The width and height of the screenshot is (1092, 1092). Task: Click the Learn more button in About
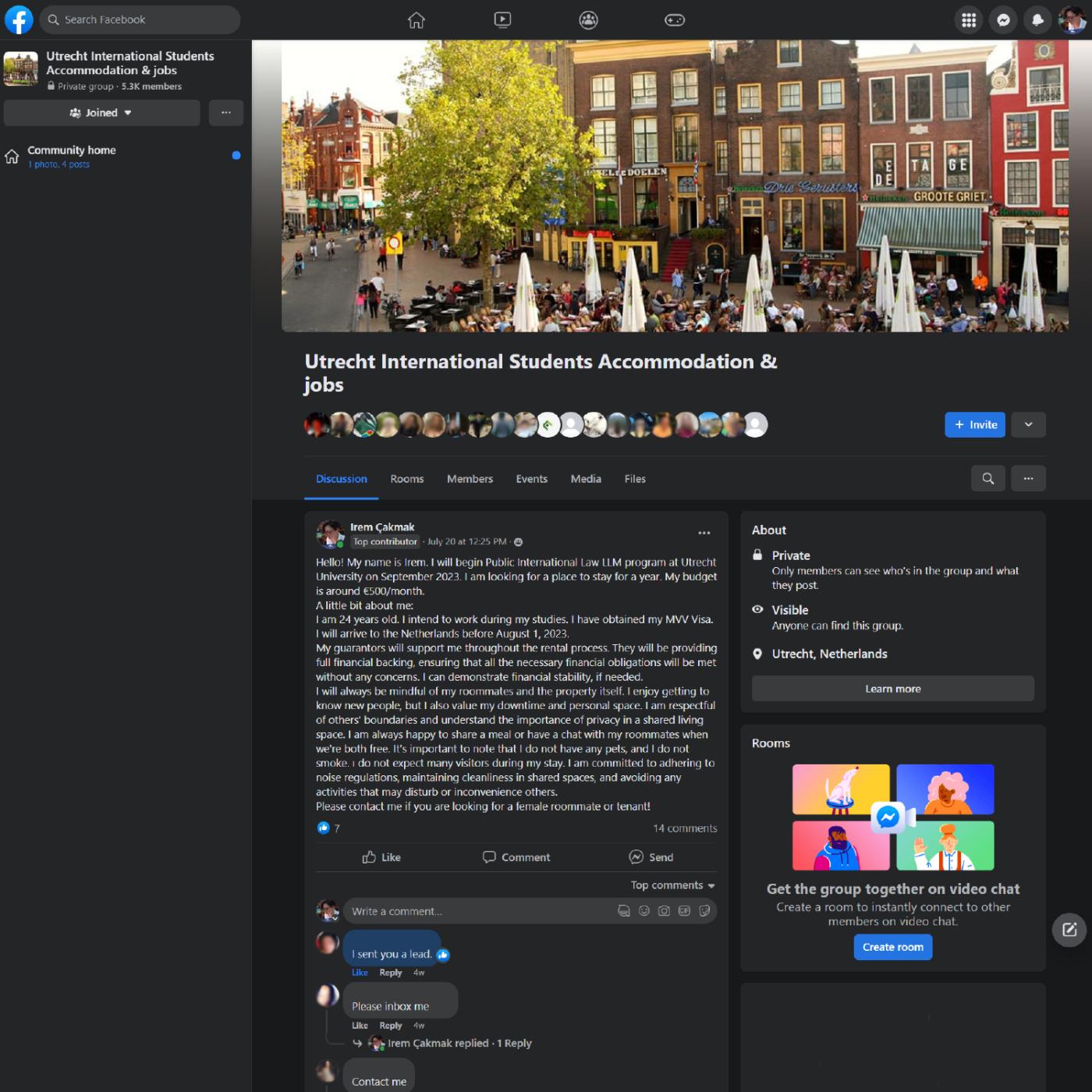[x=893, y=689]
